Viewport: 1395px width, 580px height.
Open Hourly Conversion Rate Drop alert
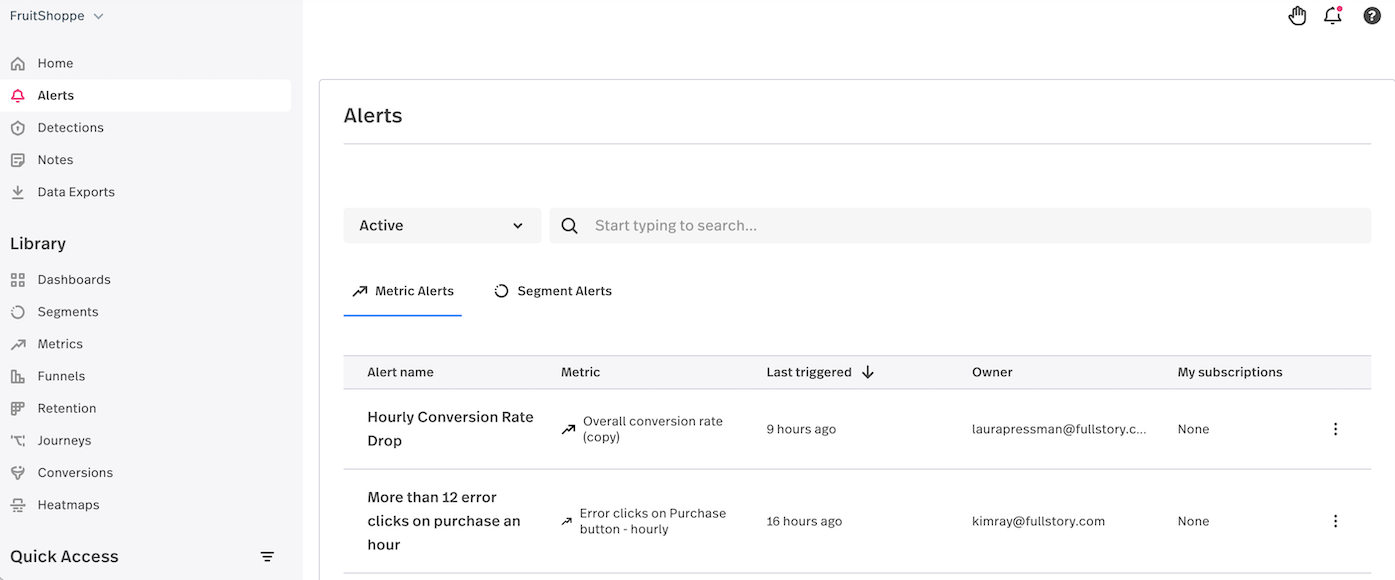coord(450,429)
